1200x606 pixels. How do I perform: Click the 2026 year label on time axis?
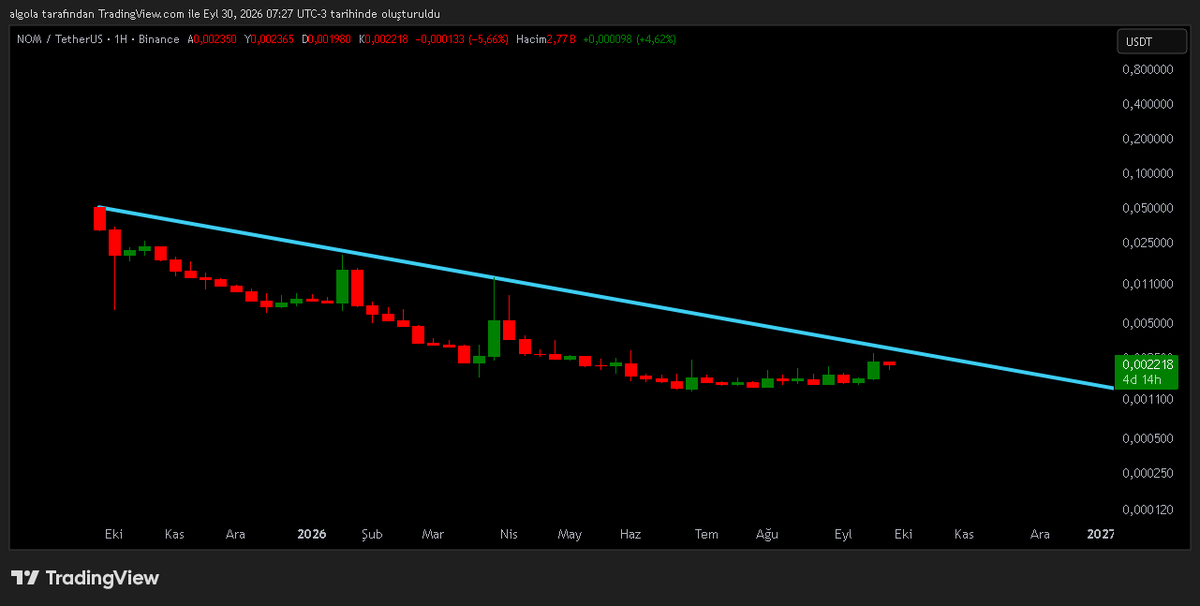click(x=312, y=534)
